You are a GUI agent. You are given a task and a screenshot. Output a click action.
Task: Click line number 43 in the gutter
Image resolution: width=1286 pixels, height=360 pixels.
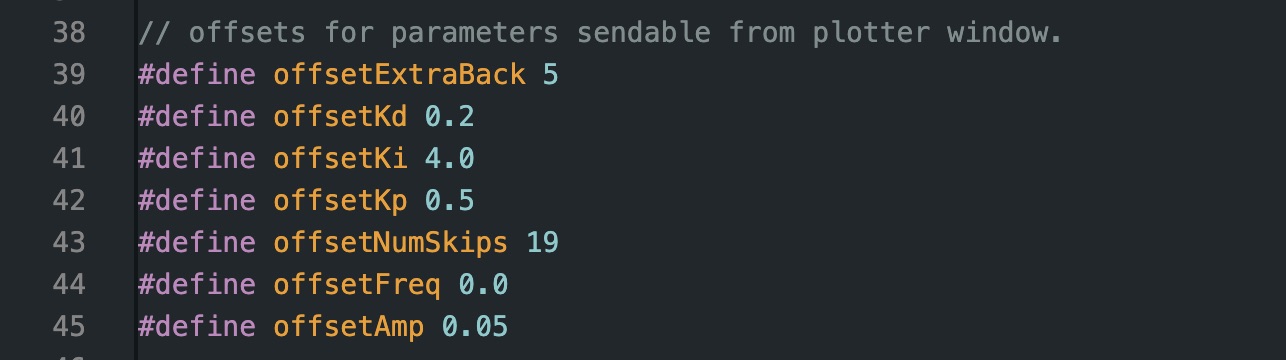[68, 244]
